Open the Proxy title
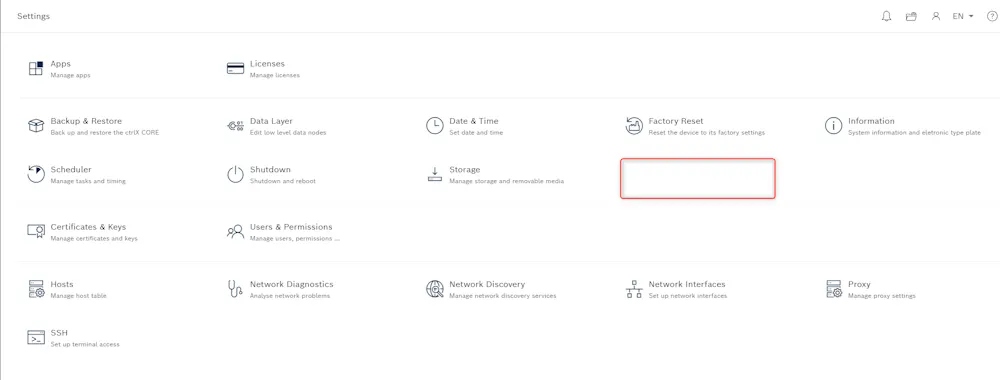The image size is (1000, 380). click(859, 284)
